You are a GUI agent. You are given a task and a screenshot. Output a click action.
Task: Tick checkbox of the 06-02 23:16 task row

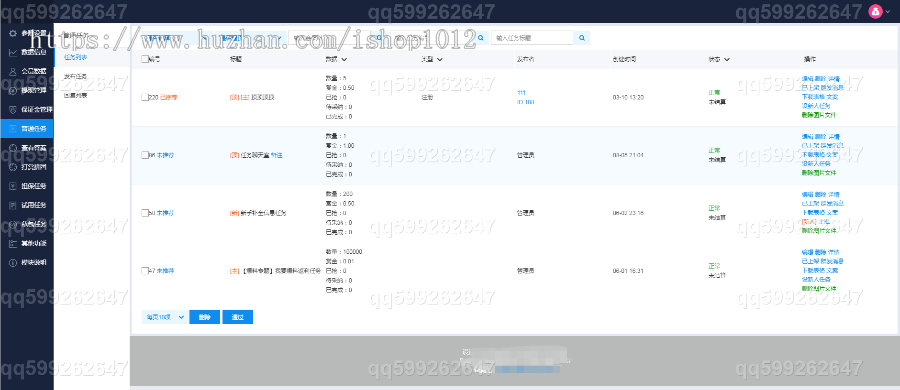(x=145, y=213)
